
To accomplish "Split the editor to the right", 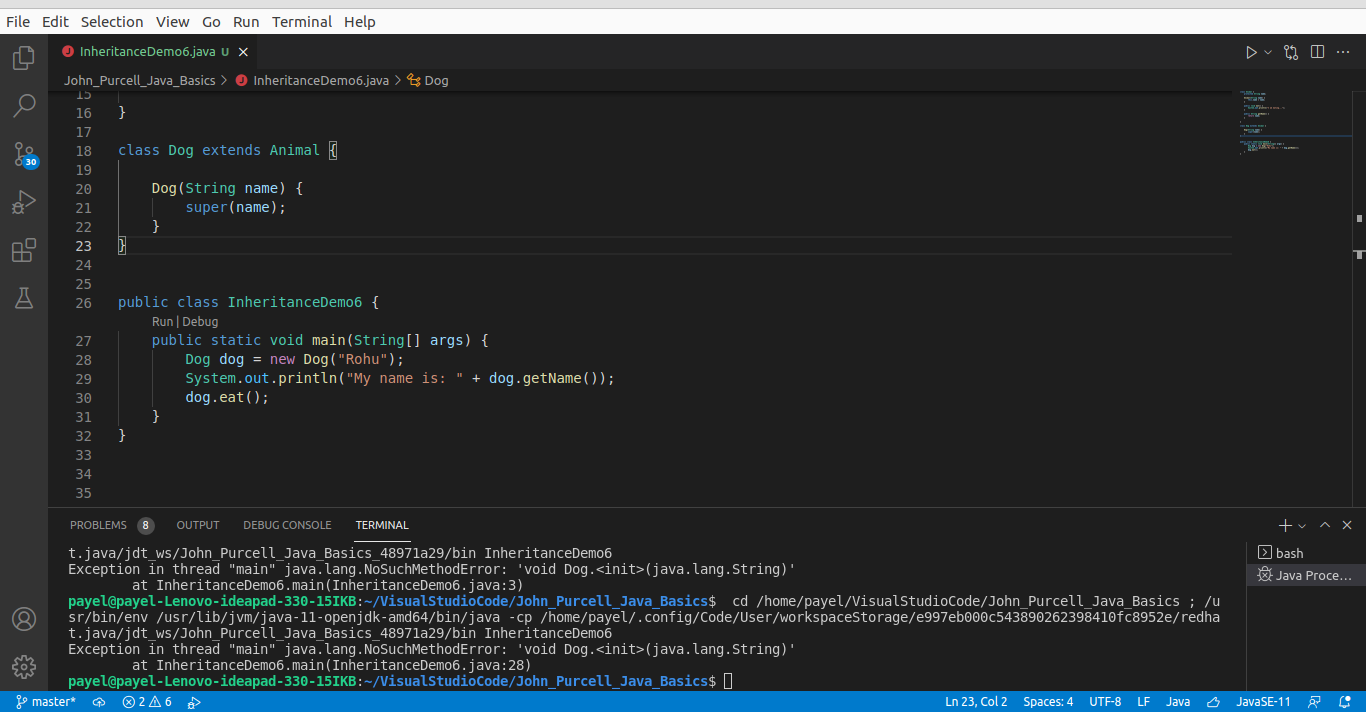I will tap(1317, 52).
